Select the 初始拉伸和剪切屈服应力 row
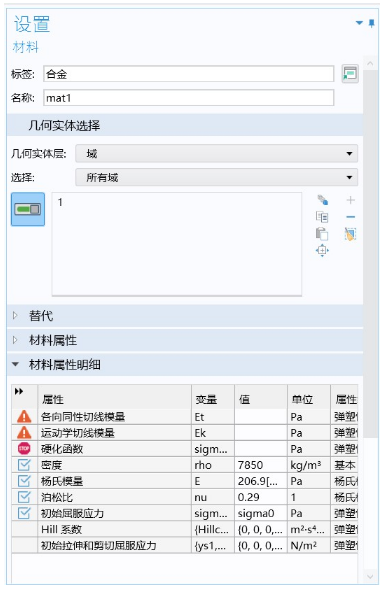This screenshot has height=592, width=387. [x=184, y=546]
